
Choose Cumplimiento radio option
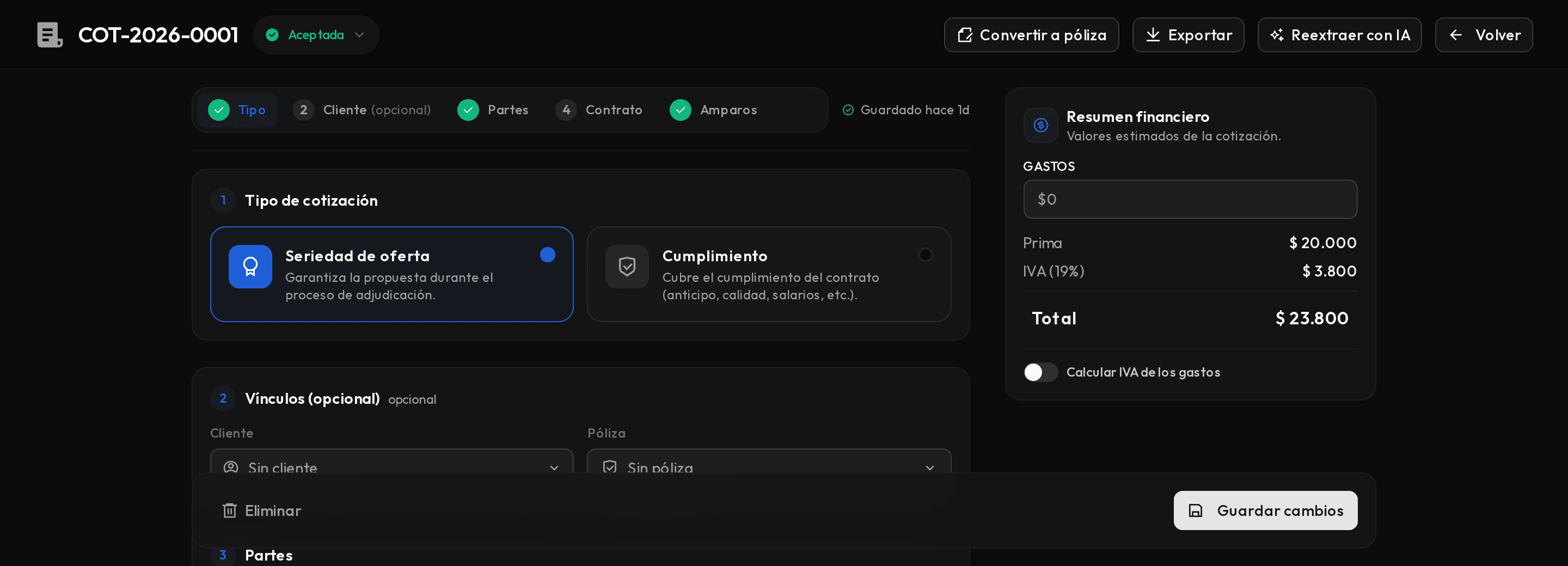pyautogui.click(x=769, y=274)
